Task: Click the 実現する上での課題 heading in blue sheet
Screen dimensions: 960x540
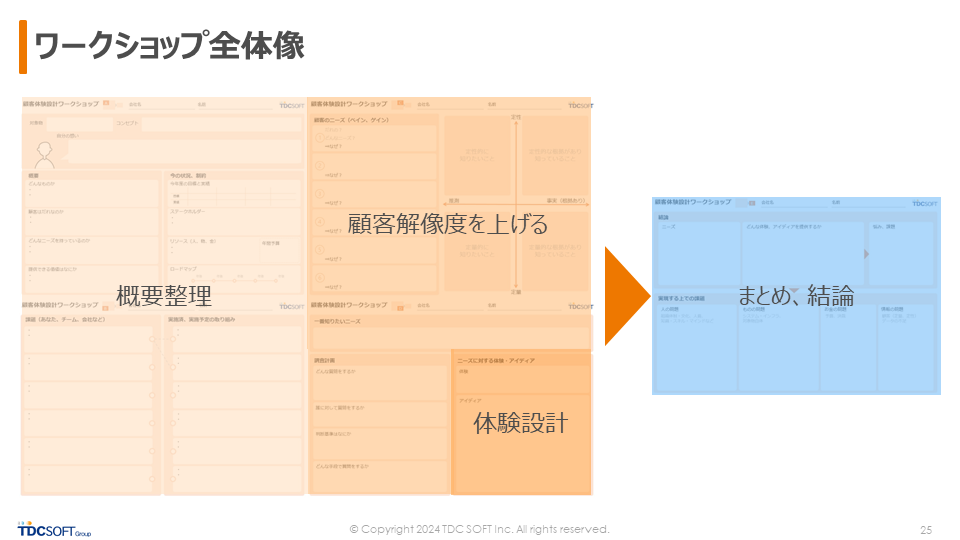Action: [x=682, y=298]
